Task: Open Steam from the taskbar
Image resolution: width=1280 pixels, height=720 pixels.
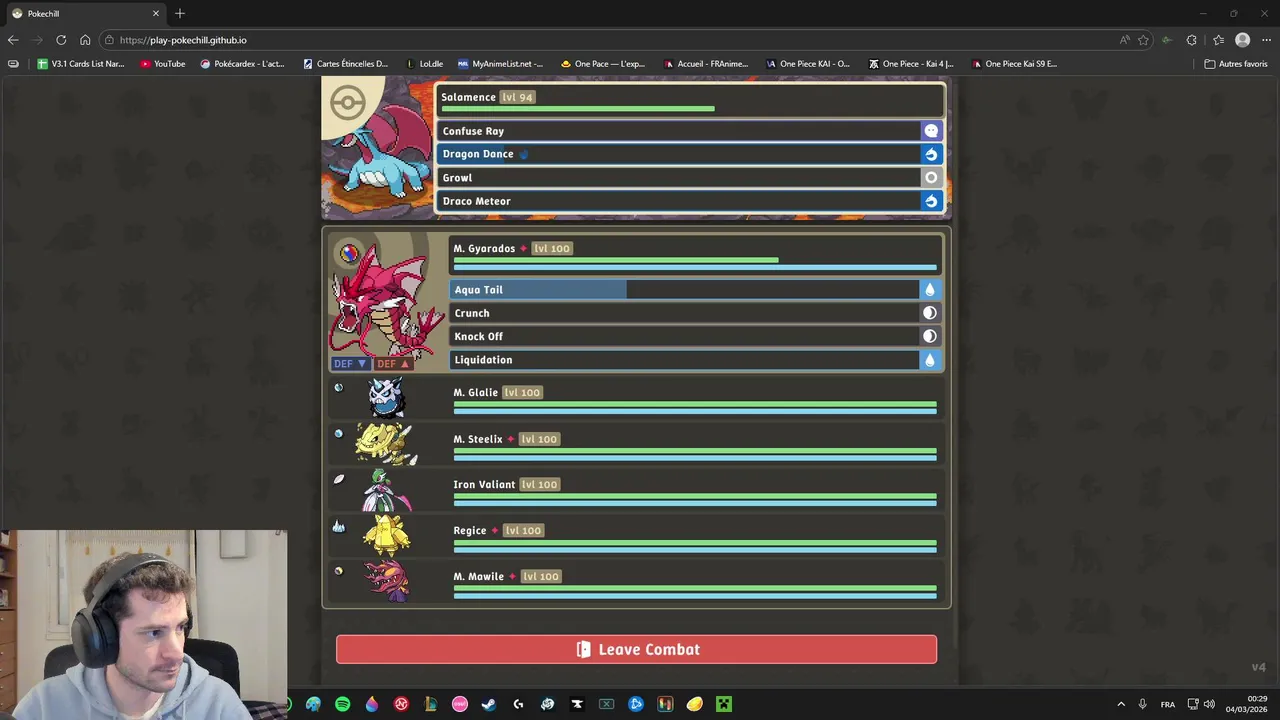Action: click(489, 704)
